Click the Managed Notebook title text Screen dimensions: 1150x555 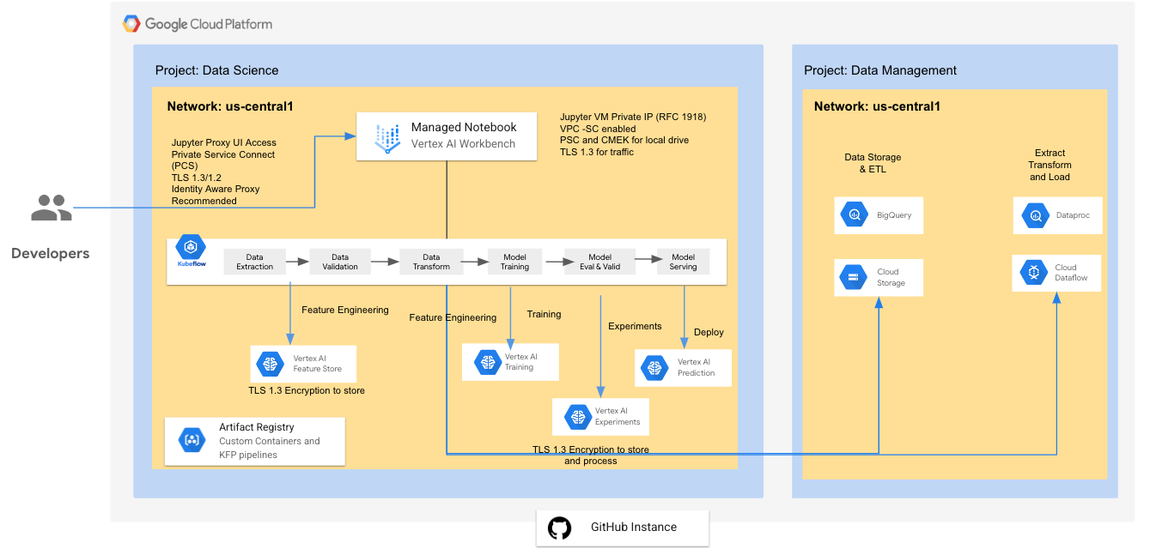coord(464,128)
